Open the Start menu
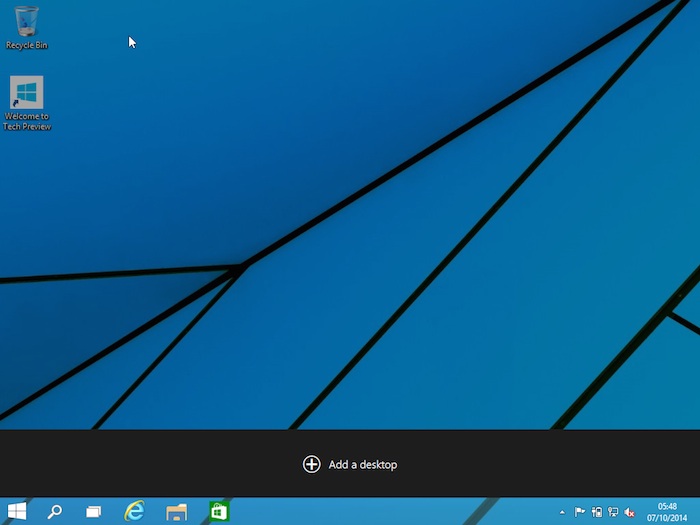This screenshot has height=525, width=700. point(17,511)
